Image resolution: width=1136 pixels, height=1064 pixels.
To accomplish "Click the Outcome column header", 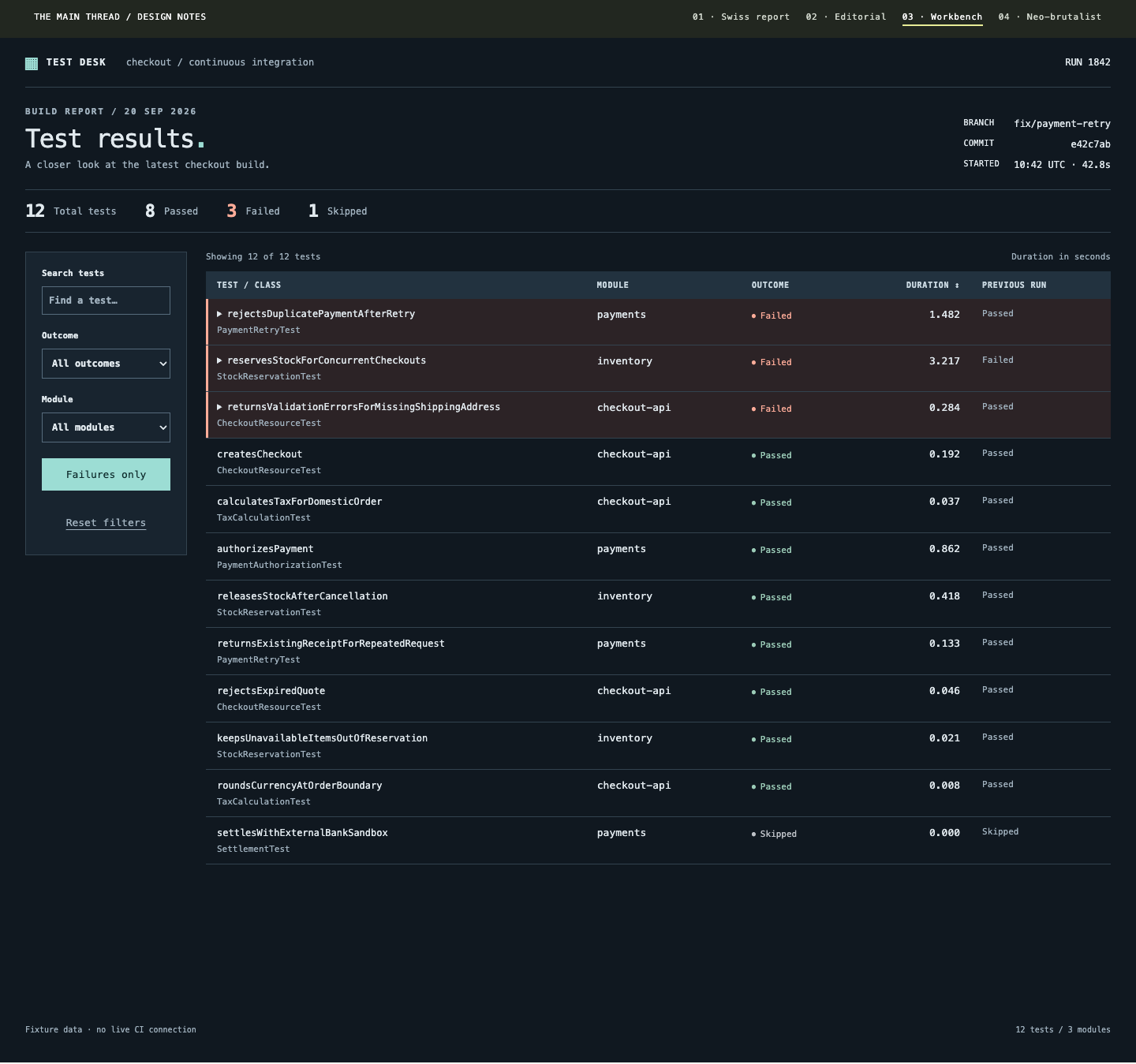I will pyautogui.click(x=770, y=286).
